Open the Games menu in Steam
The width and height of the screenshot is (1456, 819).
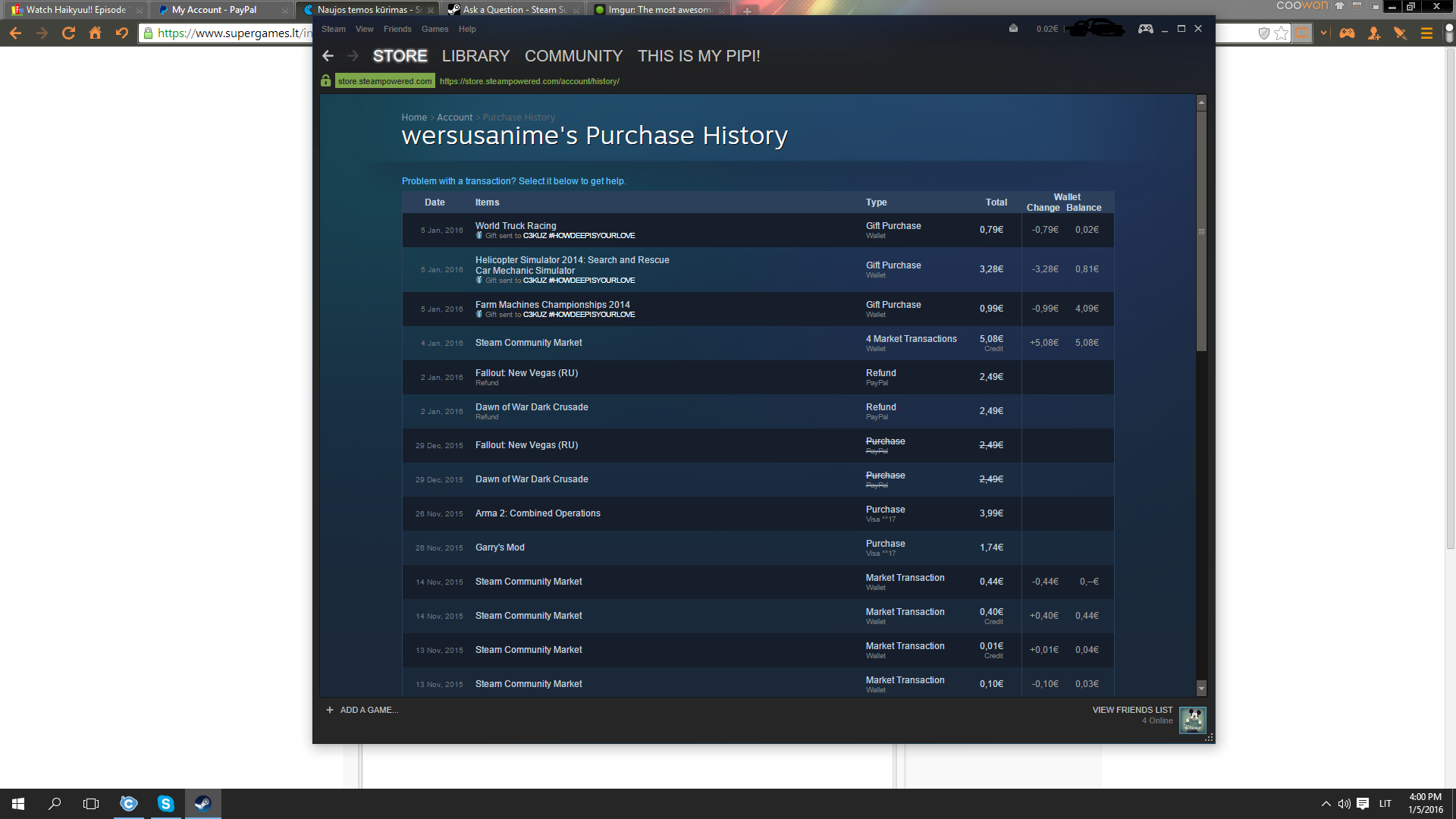click(x=435, y=29)
